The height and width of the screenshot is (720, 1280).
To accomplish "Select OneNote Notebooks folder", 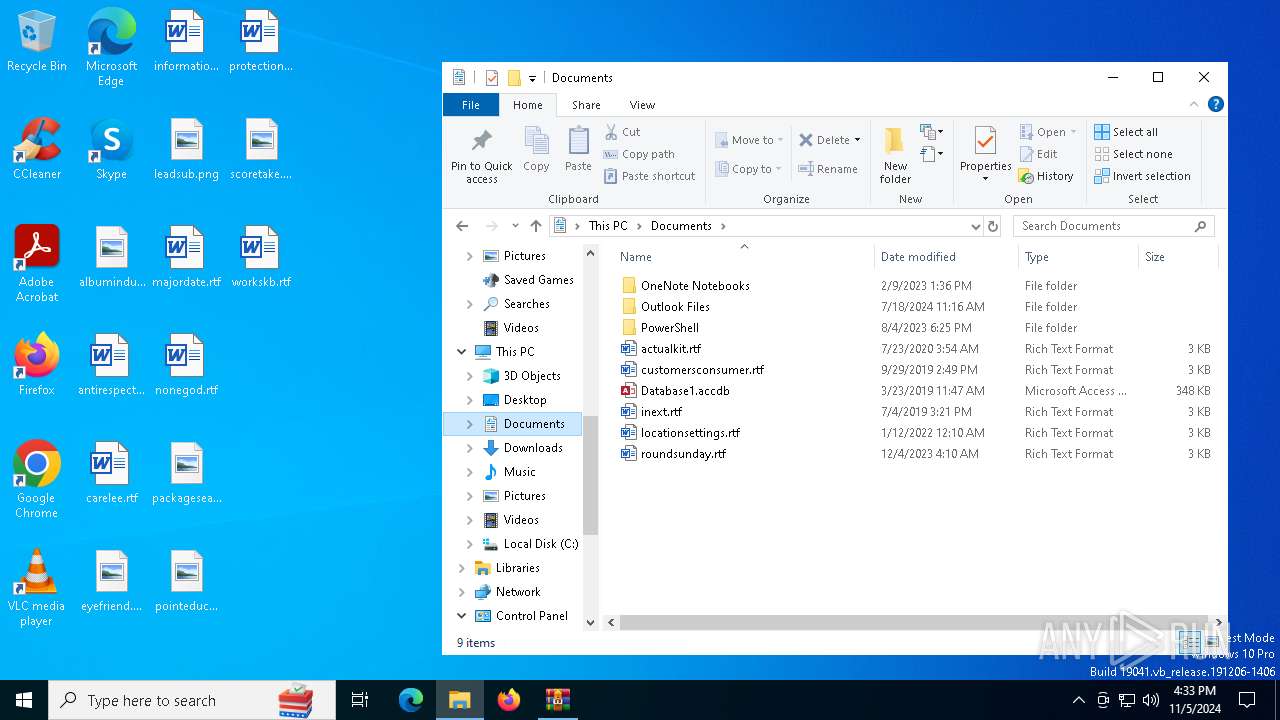I will (695, 286).
